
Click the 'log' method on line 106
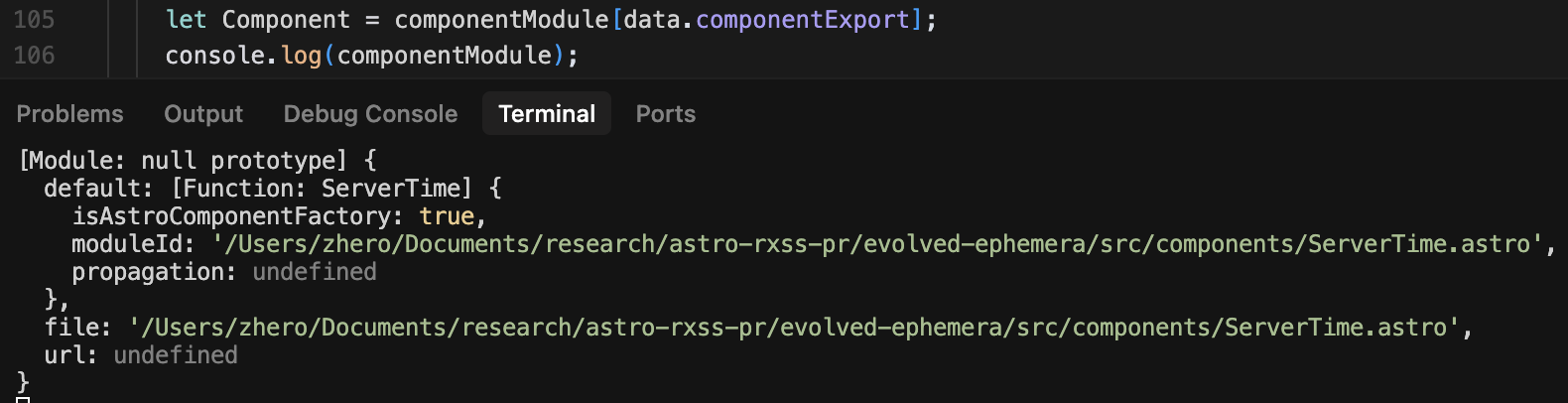(x=301, y=56)
